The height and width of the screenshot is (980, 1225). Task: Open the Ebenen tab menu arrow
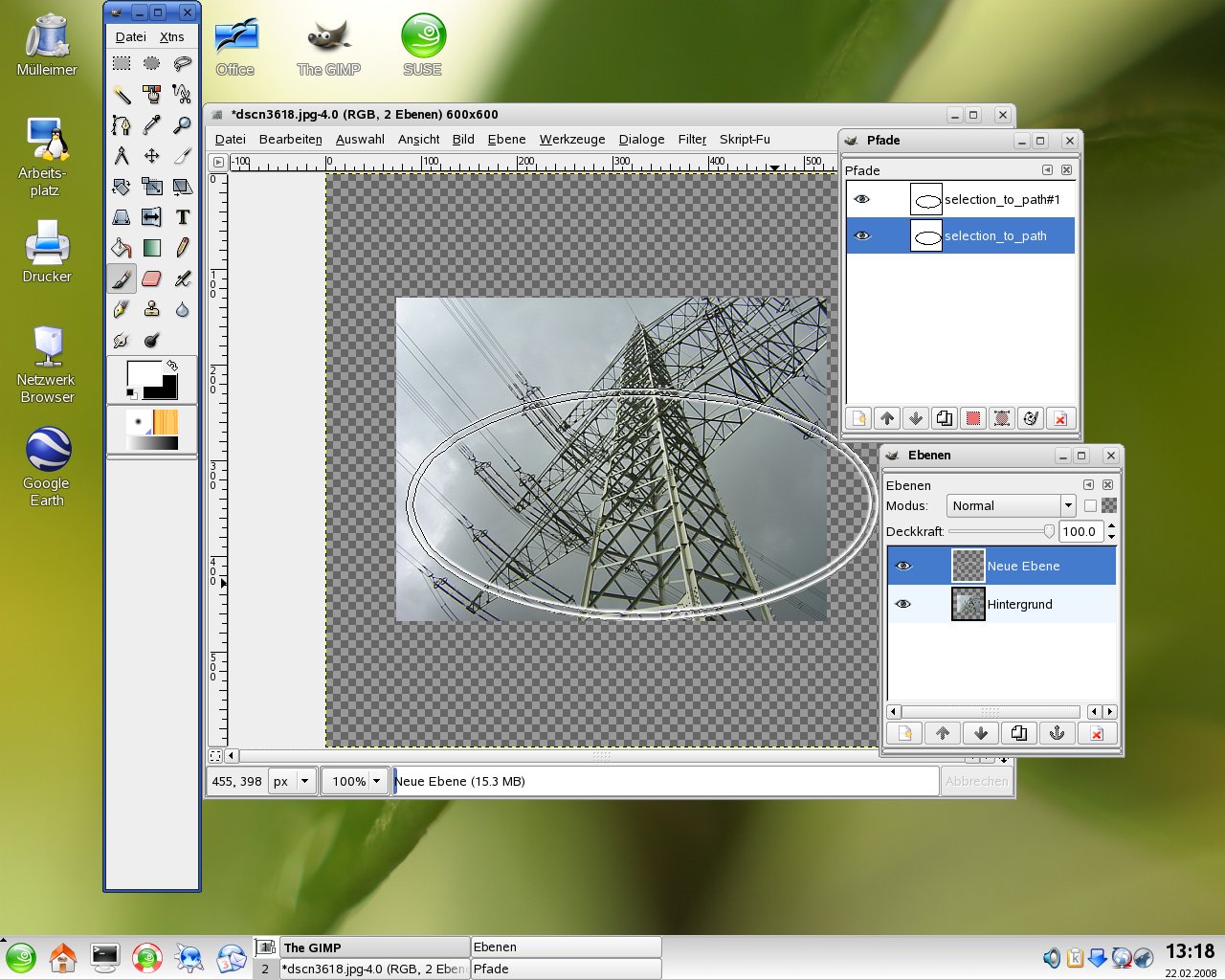pyautogui.click(x=1088, y=484)
